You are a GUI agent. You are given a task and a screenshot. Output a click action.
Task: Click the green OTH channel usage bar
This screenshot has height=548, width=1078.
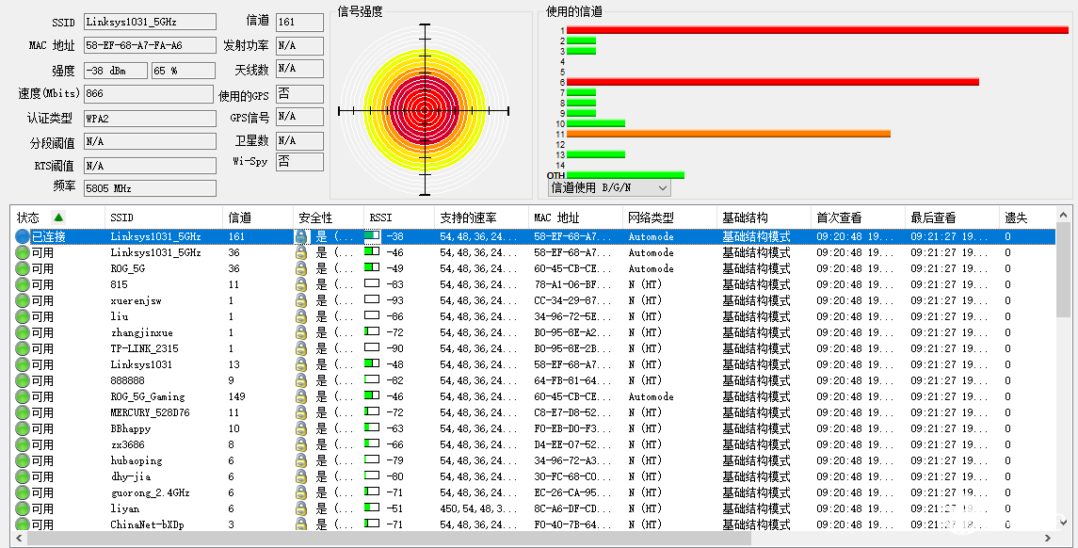(x=626, y=175)
